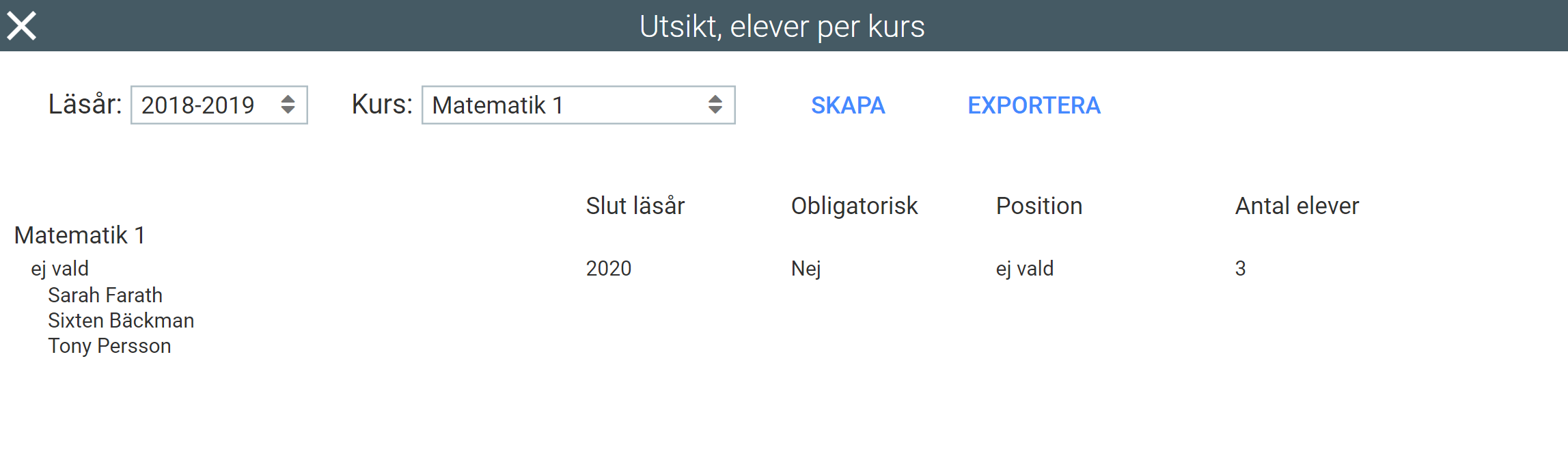Image resolution: width=1568 pixels, height=465 pixels.
Task: Select the Matematik 1 group heading in the list
Action: pyautogui.click(x=79, y=235)
